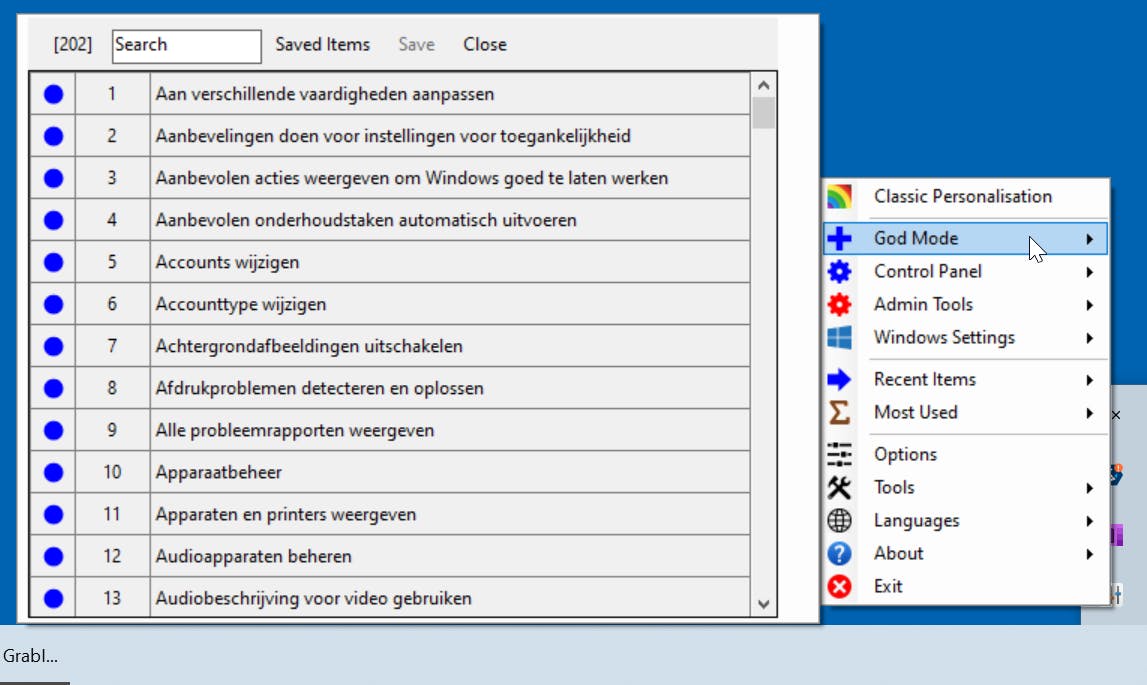Click the blue plus God Mode icon
Screen dimensions: 1147x685
(x=839, y=238)
